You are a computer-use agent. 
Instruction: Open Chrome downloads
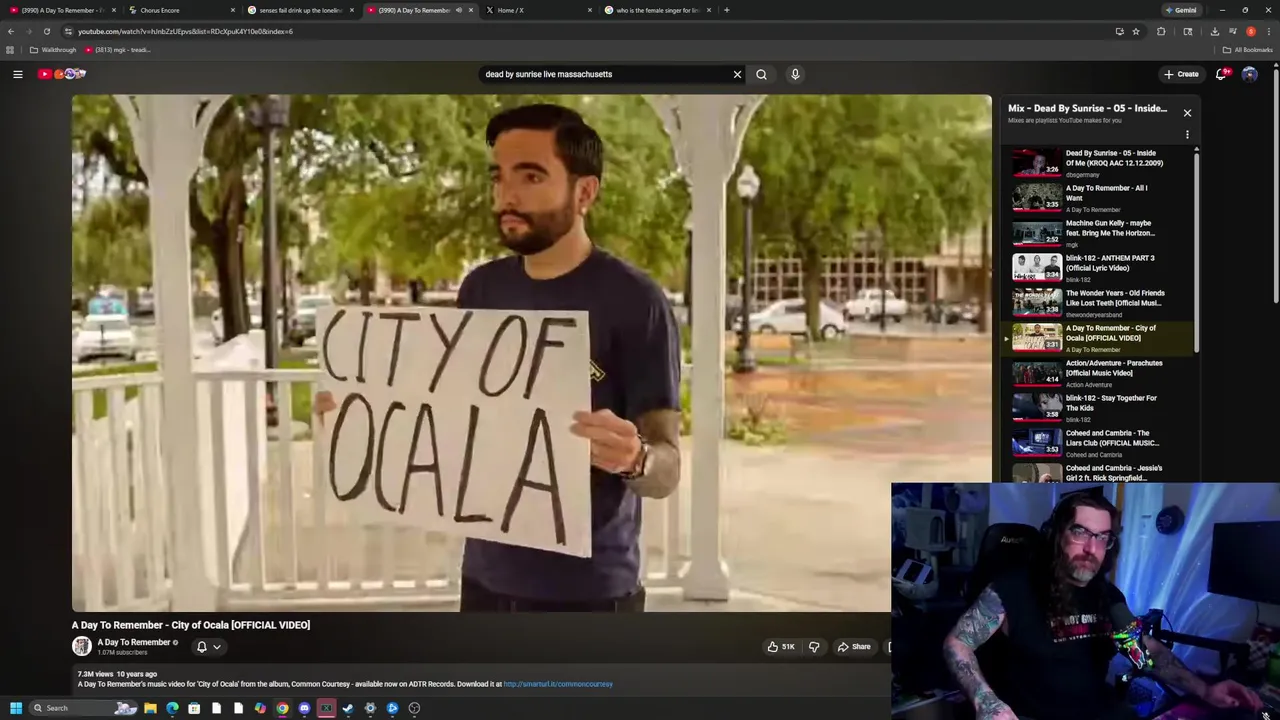(1214, 31)
